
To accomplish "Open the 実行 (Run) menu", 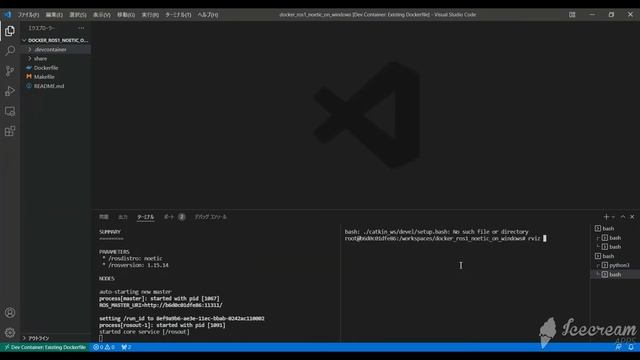I will click(150, 15).
